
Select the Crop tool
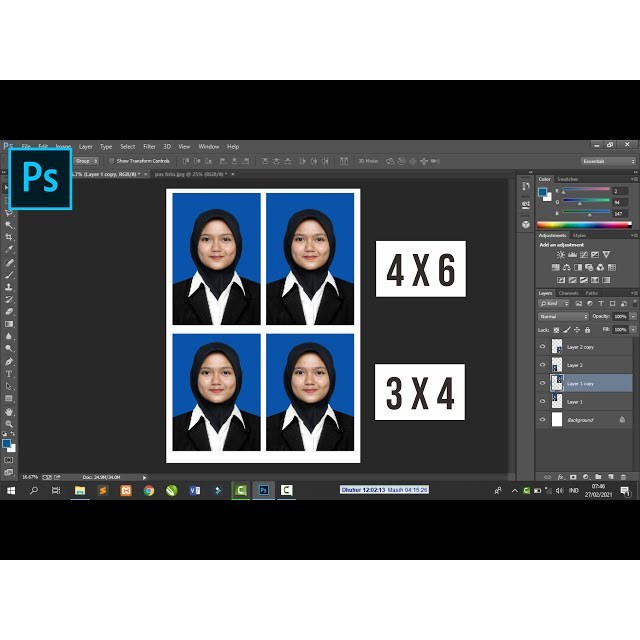tap(9, 237)
